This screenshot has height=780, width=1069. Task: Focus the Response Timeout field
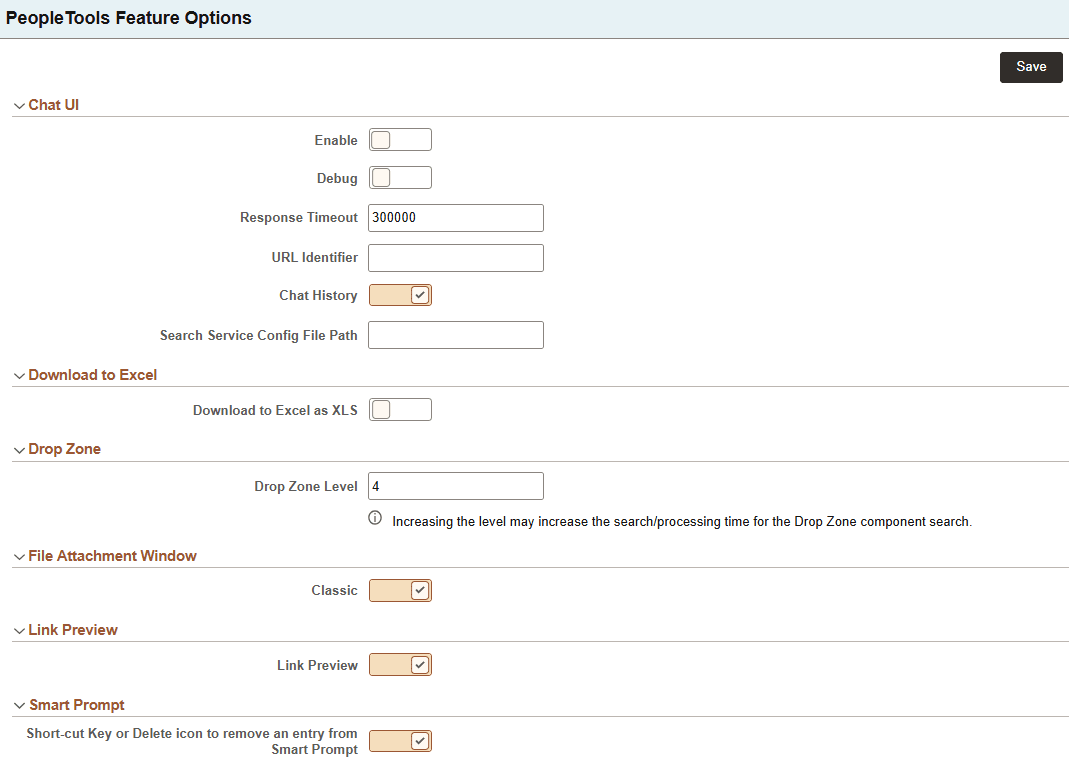coord(456,218)
